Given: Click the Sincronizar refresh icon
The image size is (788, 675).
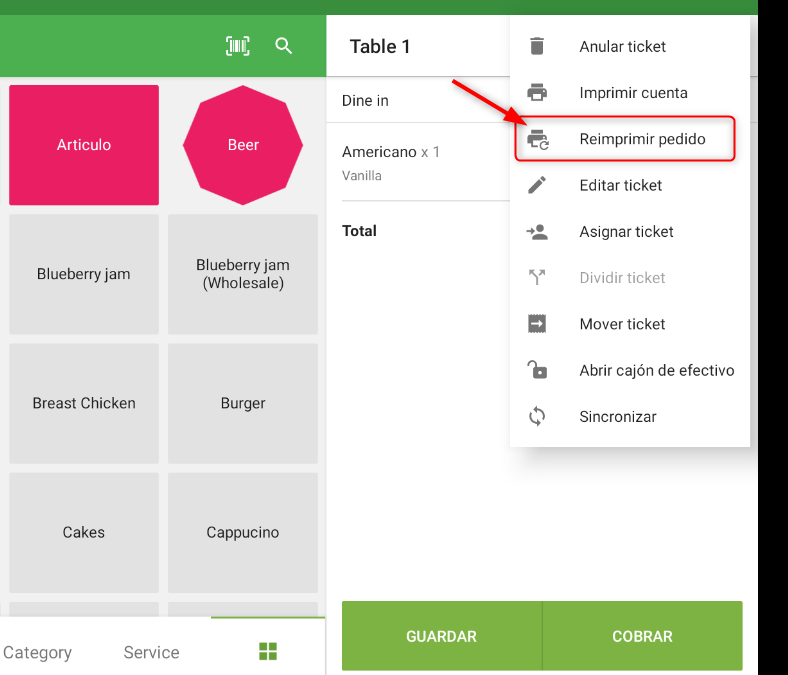Looking at the screenshot, I should (537, 416).
